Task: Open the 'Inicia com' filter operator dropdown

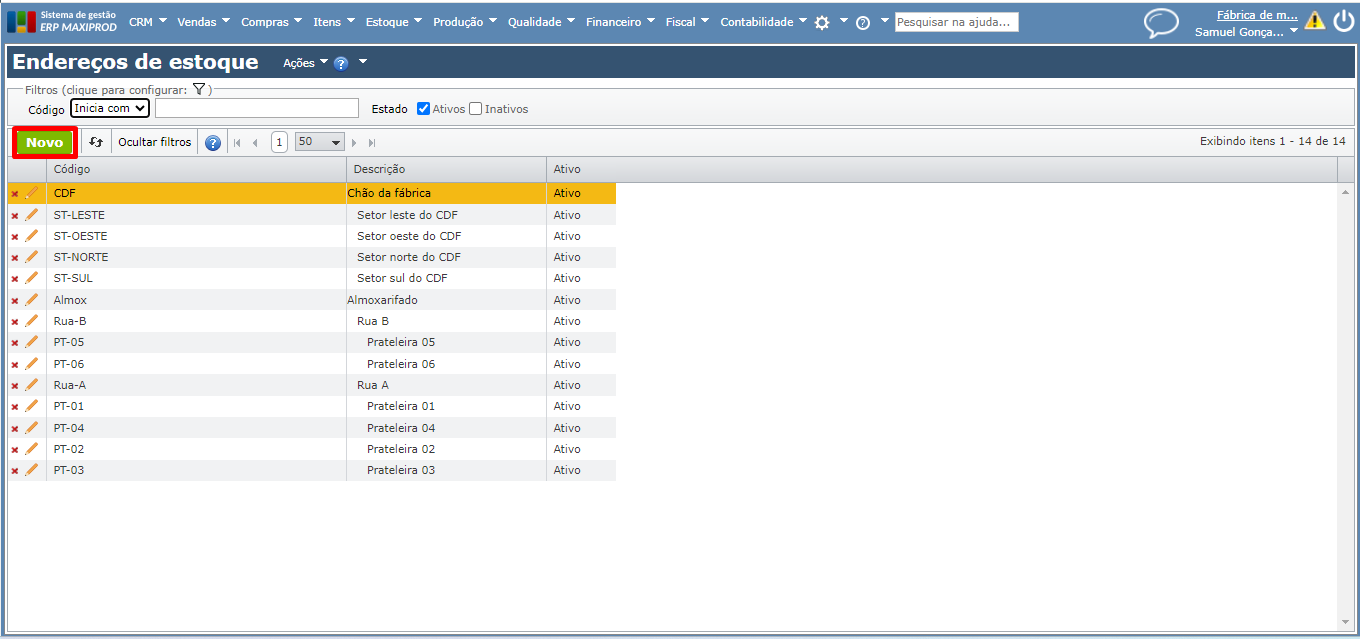Action: pos(110,108)
